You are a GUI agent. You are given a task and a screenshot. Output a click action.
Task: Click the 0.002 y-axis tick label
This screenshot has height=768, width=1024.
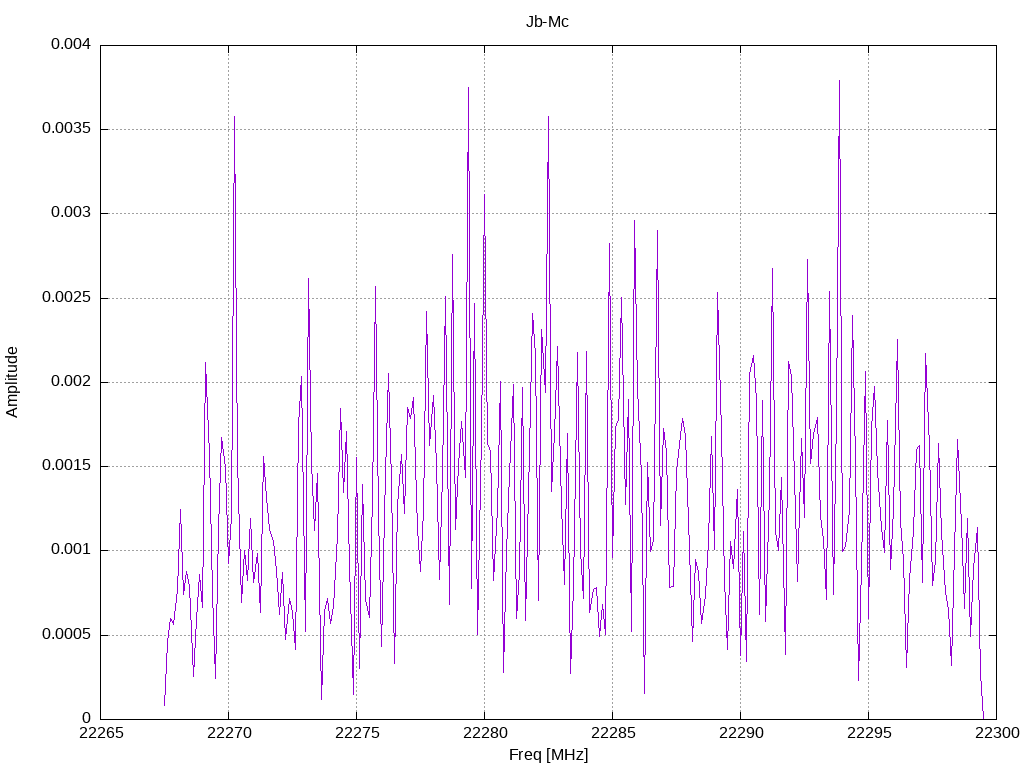pos(71,382)
